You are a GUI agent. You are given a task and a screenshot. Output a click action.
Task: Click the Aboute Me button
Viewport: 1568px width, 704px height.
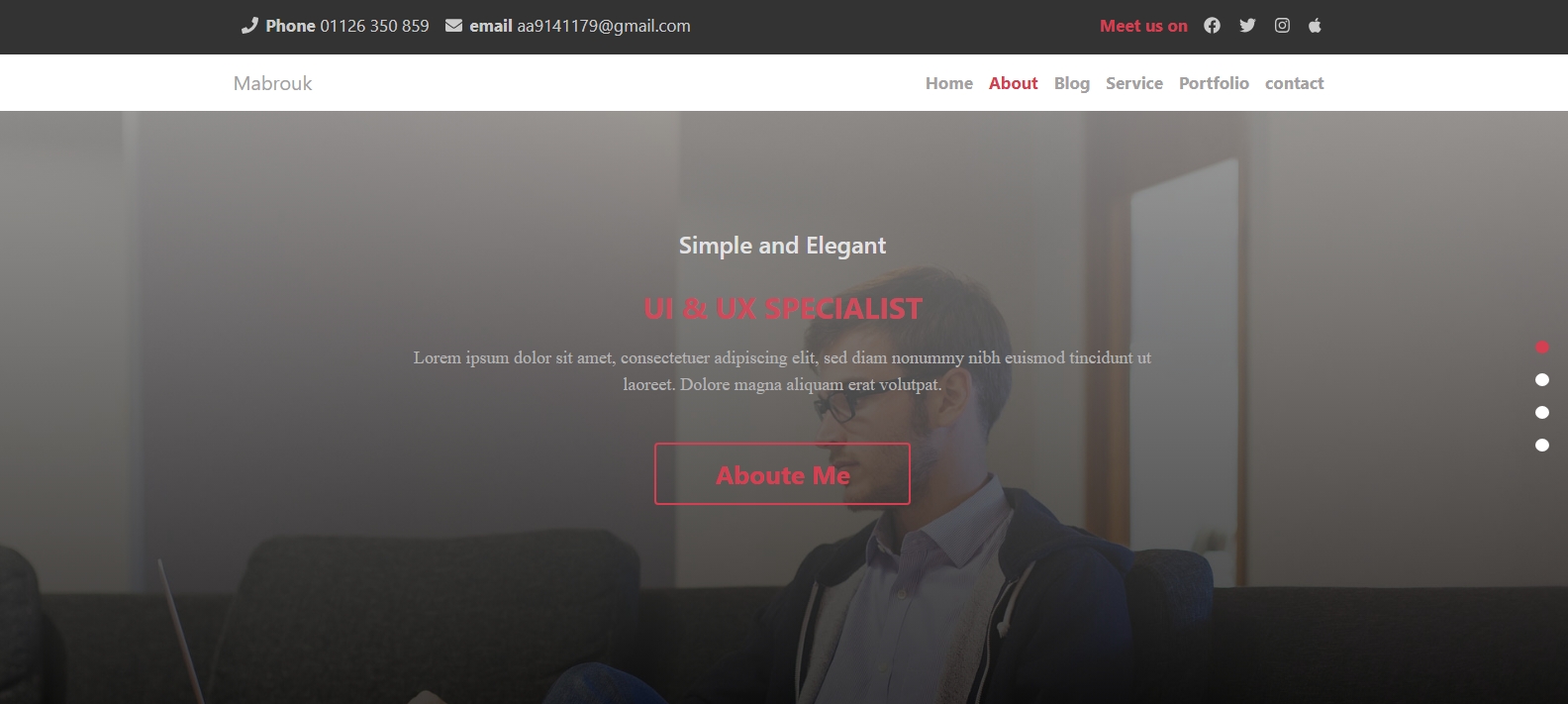click(782, 474)
